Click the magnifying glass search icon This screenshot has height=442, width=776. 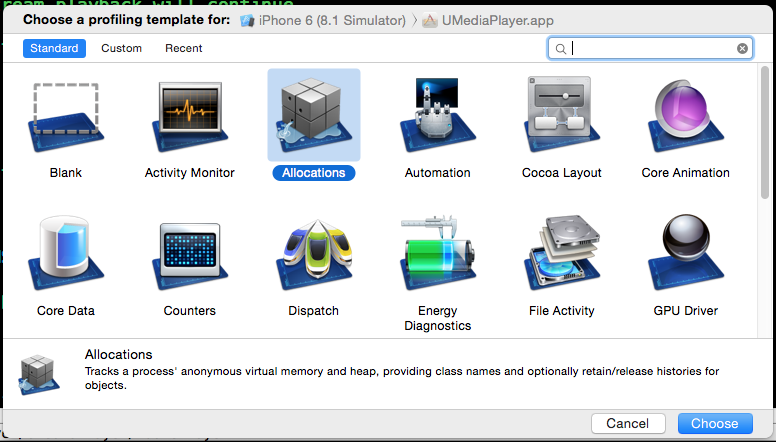(561, 49)
